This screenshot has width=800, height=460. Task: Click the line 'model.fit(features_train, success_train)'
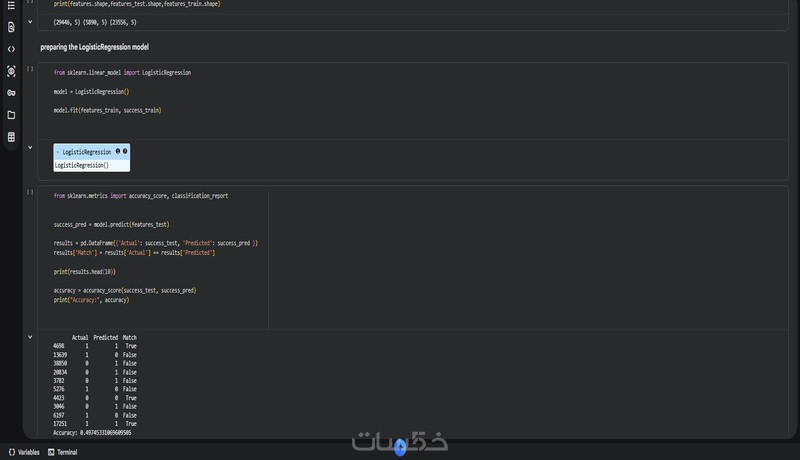click(107, 110)
